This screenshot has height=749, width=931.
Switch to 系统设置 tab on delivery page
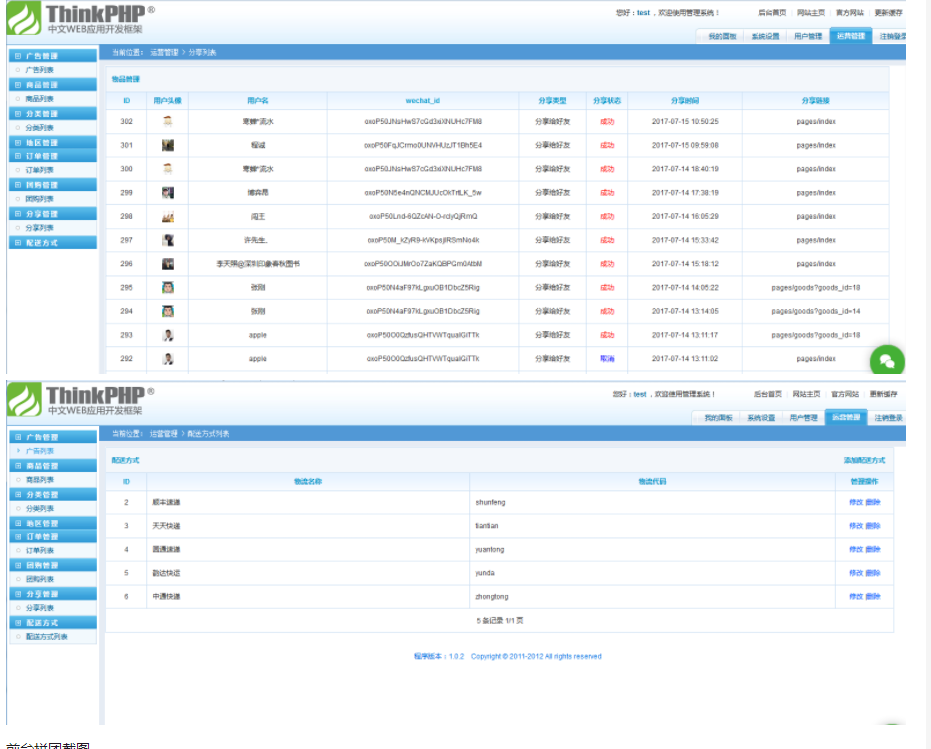[x=761, y=418]
